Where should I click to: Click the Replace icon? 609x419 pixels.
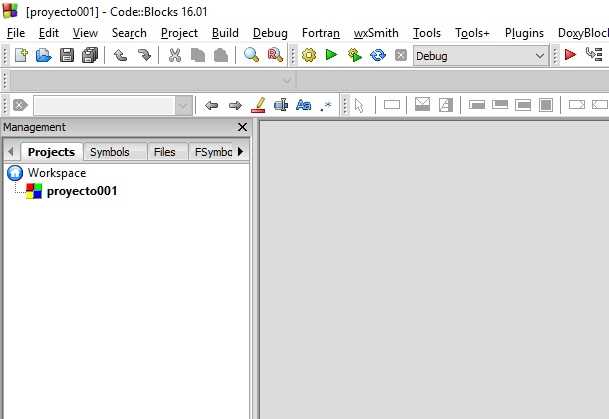[275, 55]
